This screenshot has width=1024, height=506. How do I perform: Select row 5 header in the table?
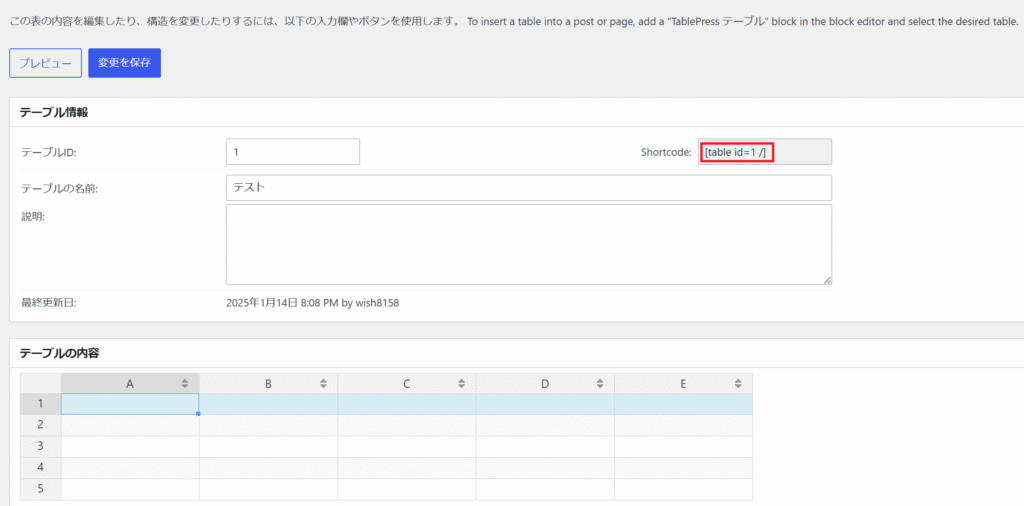click(41, 488)
